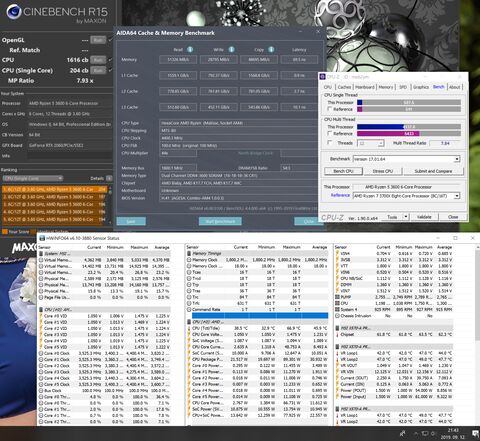Click the CPU-Z title bar icon
Image resolution: width=480 pixels, height=441 pixels.
(323, 77)
